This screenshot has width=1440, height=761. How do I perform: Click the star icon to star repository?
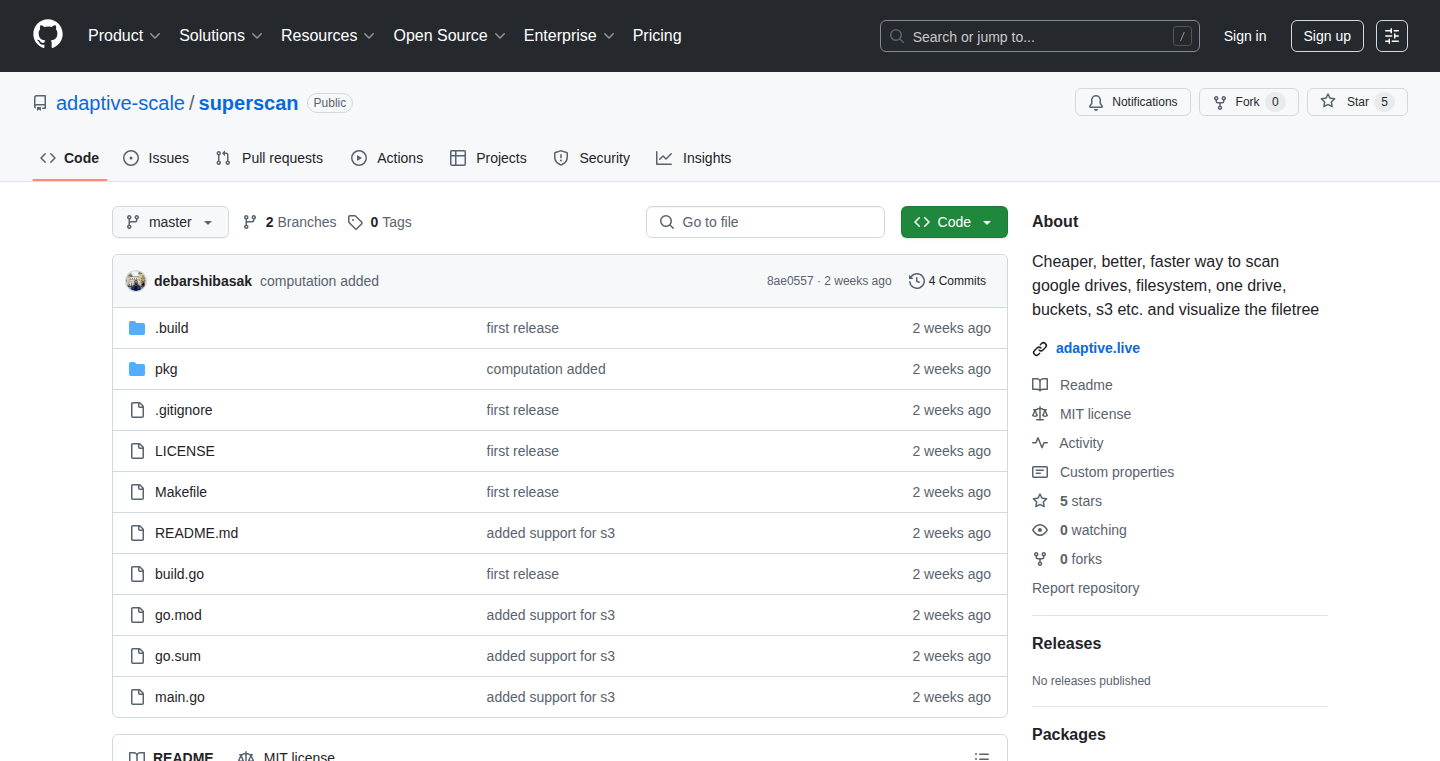click(x=1328, y=101)
